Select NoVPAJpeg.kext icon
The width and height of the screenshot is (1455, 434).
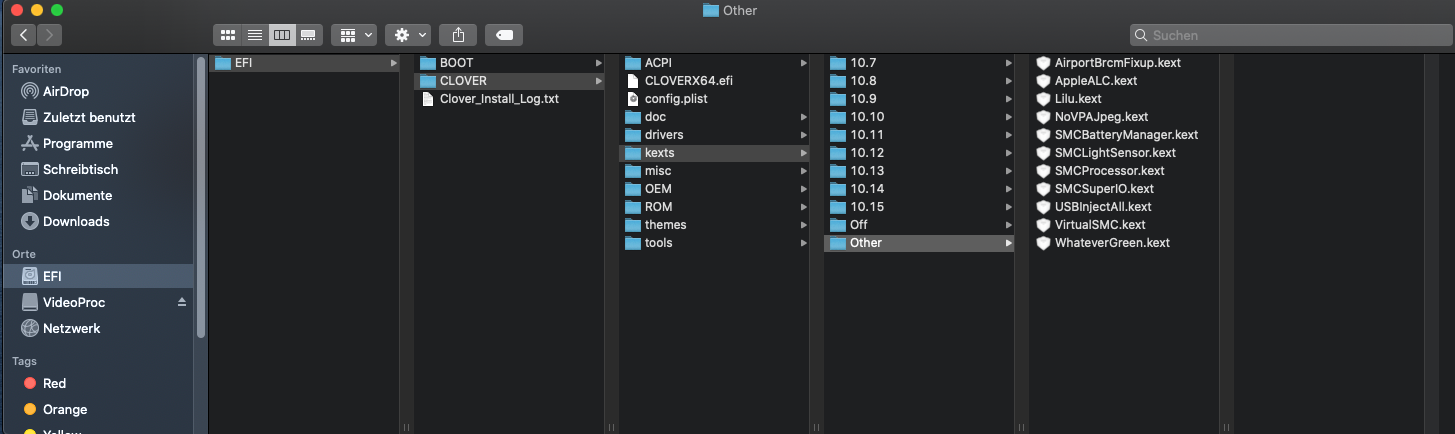click(x=1043, y=117)
